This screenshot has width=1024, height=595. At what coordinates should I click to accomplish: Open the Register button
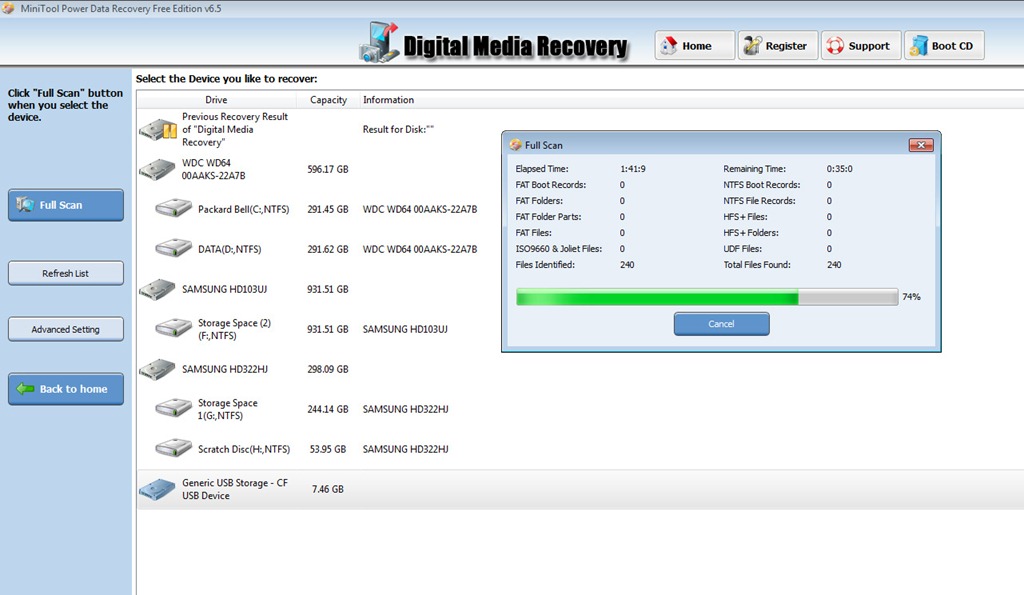(x=778, y=46)
